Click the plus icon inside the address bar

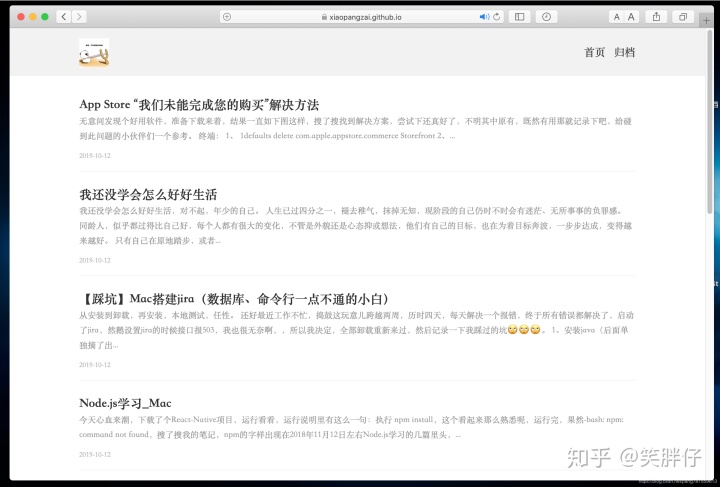pos(227,17)
